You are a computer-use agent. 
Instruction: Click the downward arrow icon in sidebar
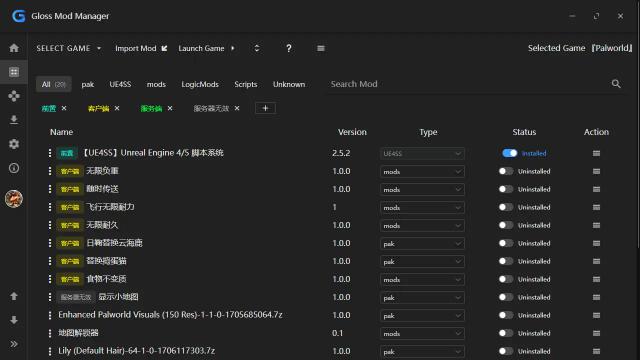(14, 320)
